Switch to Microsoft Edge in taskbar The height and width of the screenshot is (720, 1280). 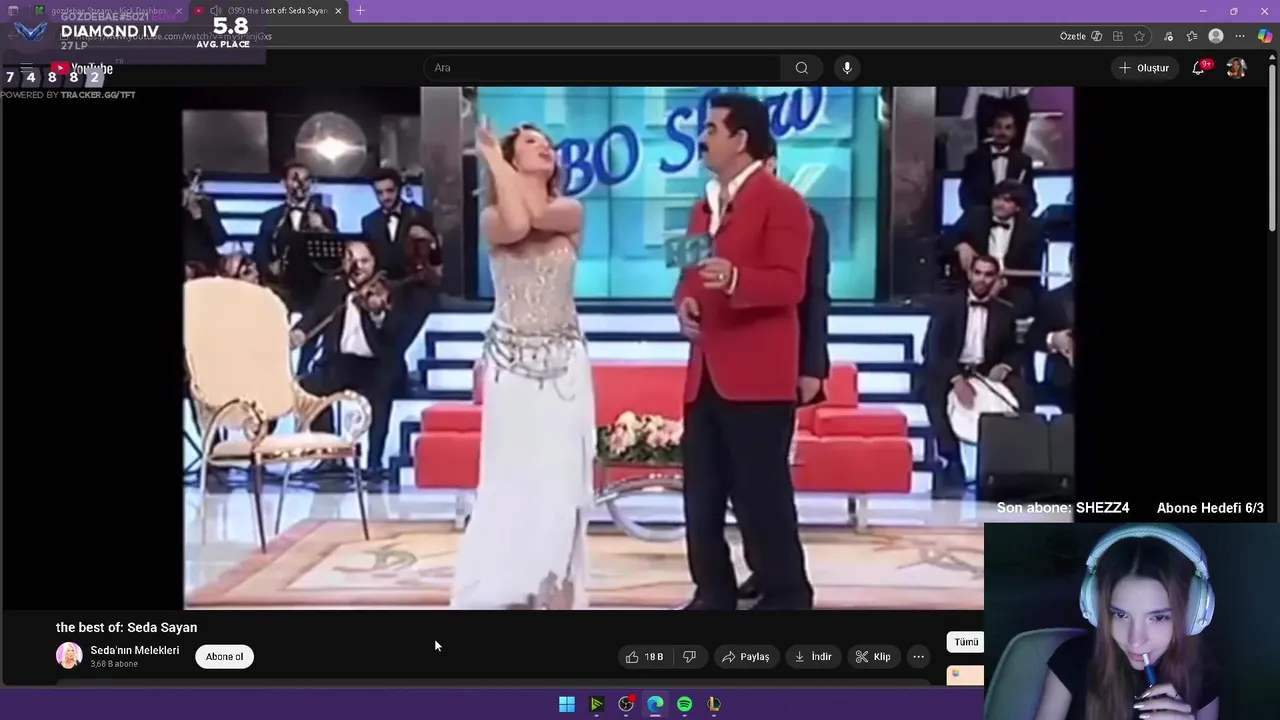[655, 704]
